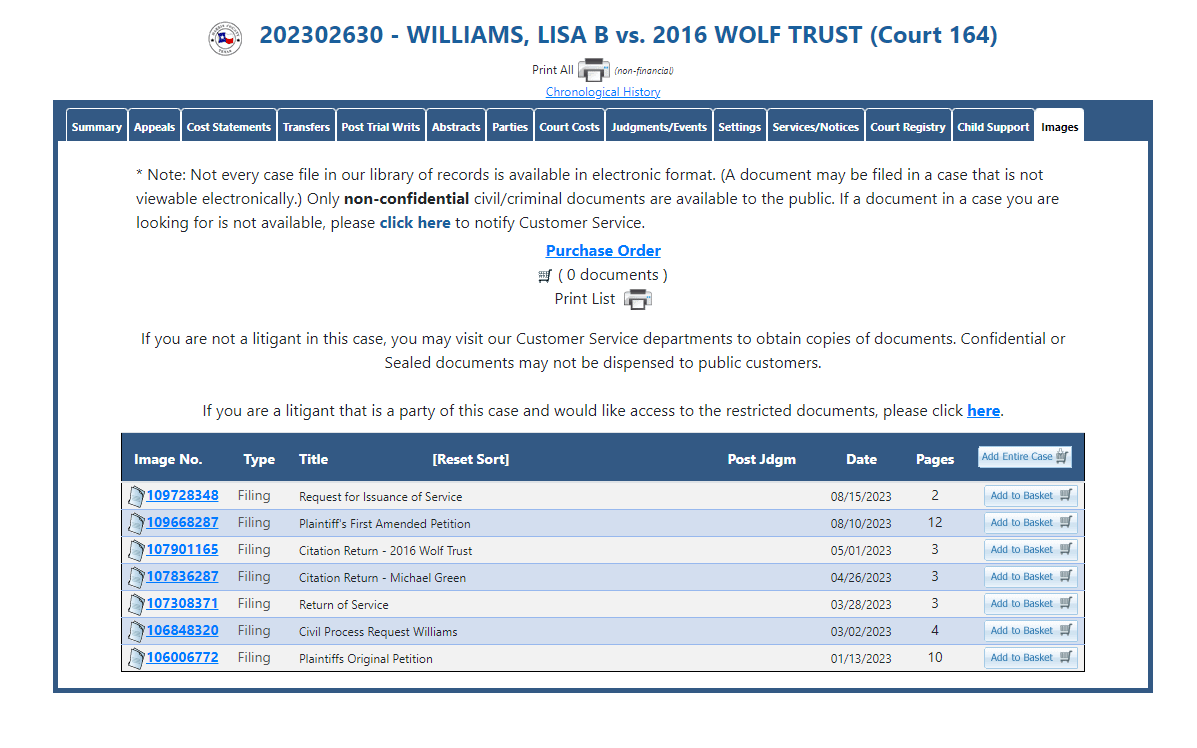Click the '( 0 documents )' basket count
Screen dimensions: 1197x748
click(x=612, y=275)
